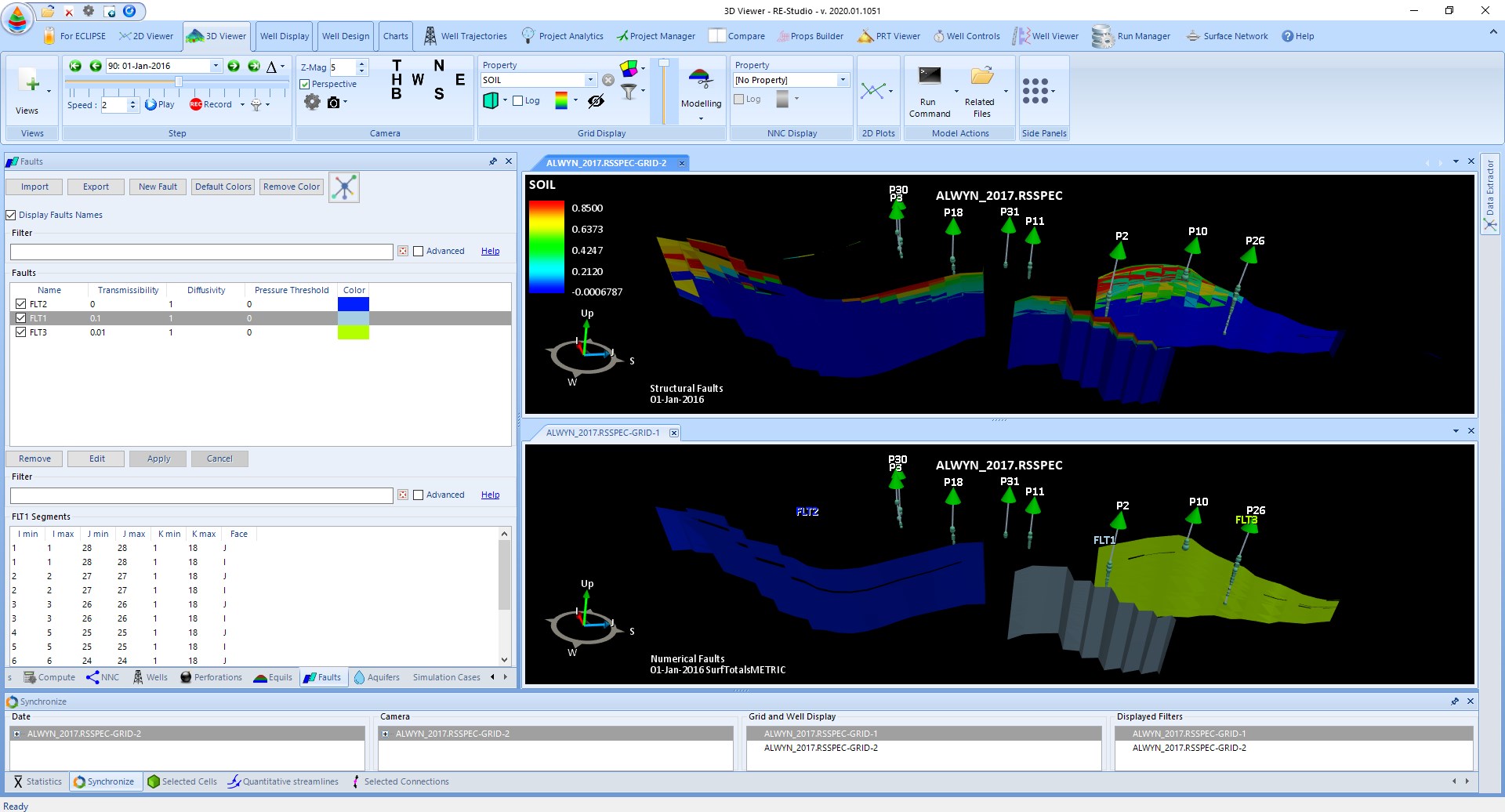1505x812 pixels.
Task: Open the NNC [No Property] dropdown
Action: coord(843,80)
